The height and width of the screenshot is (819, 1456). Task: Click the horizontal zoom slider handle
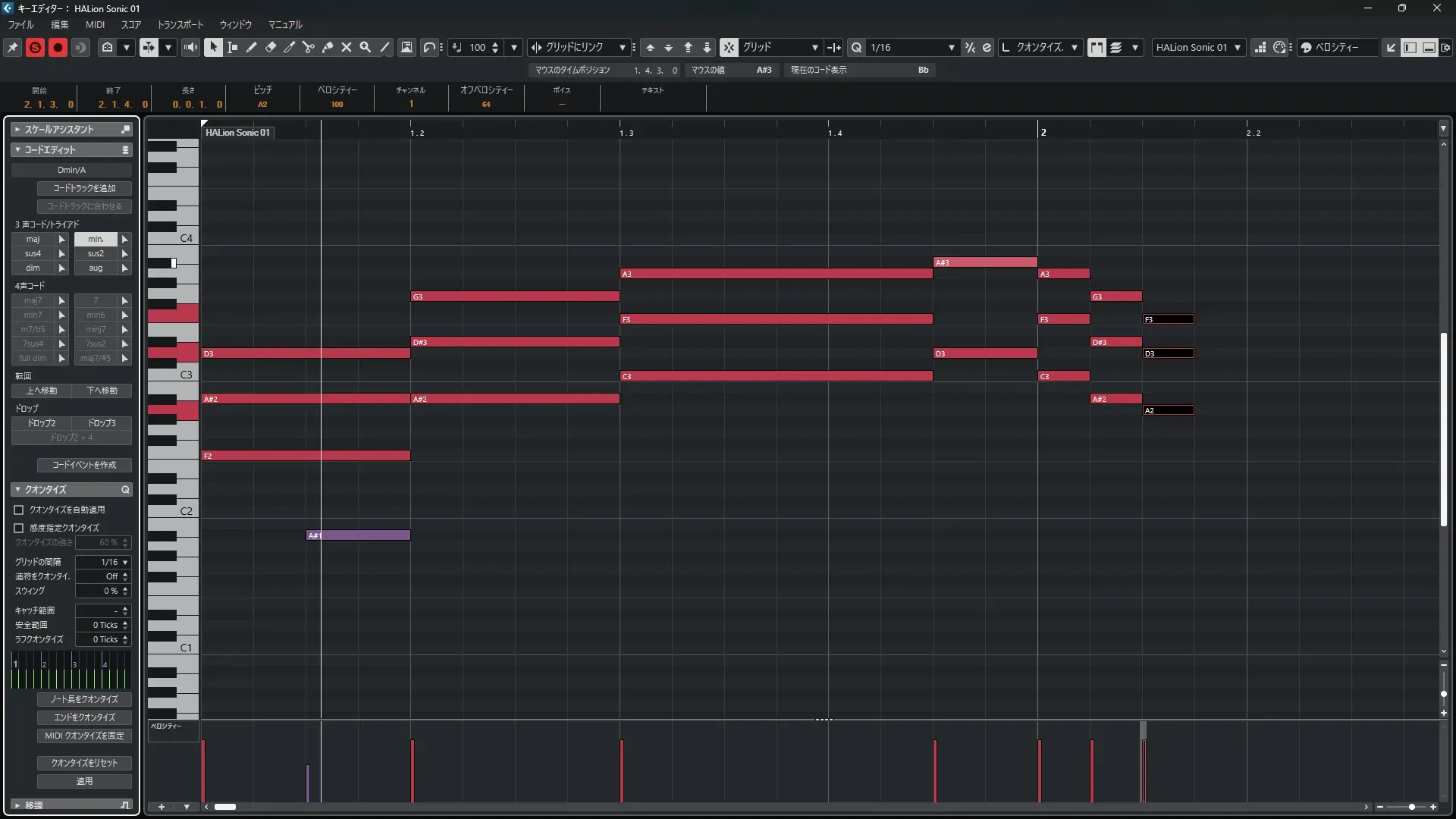[x=1411, y=807]
